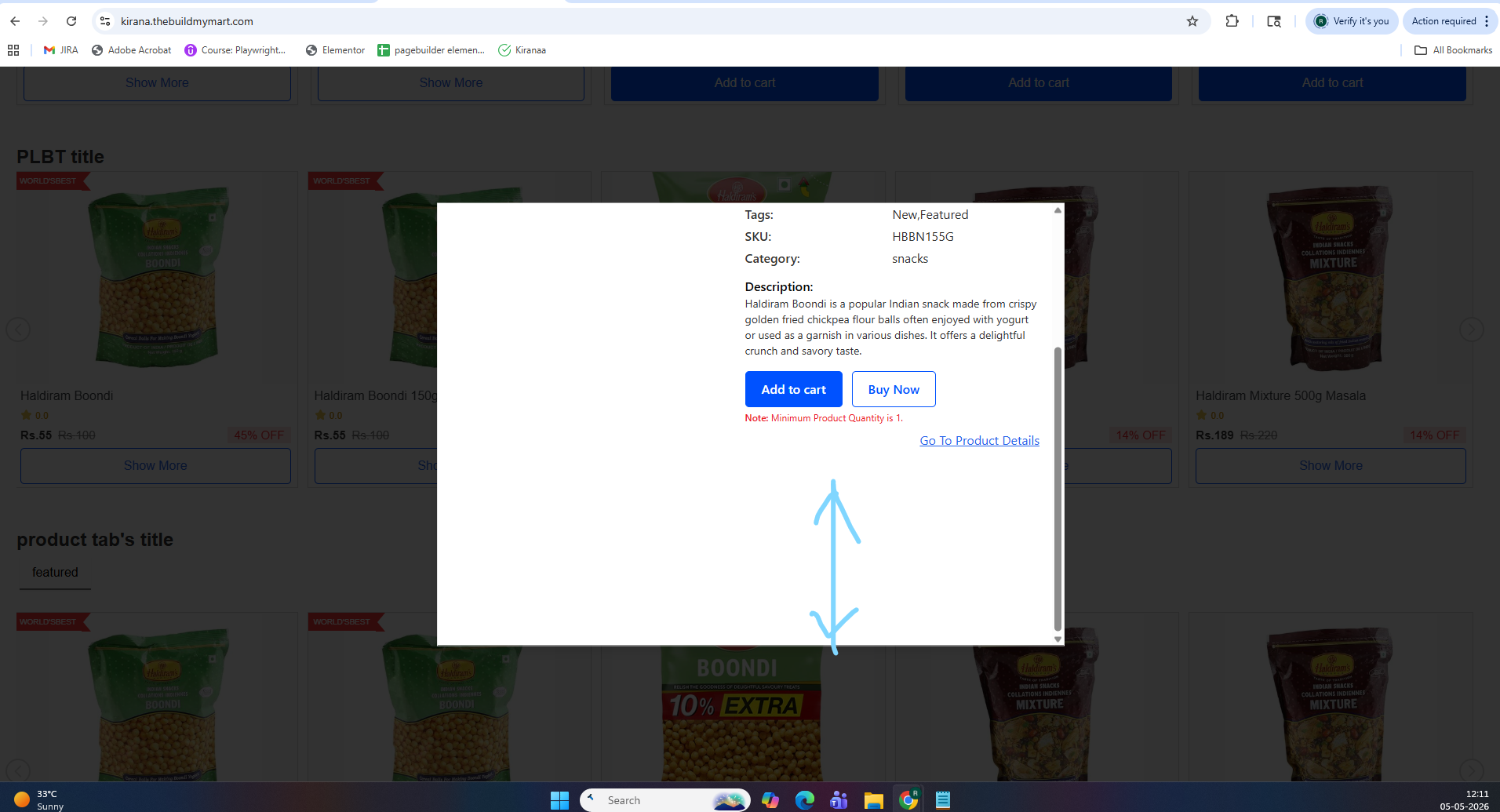Open the All Bookmarks folder

tap(1453, 50)
